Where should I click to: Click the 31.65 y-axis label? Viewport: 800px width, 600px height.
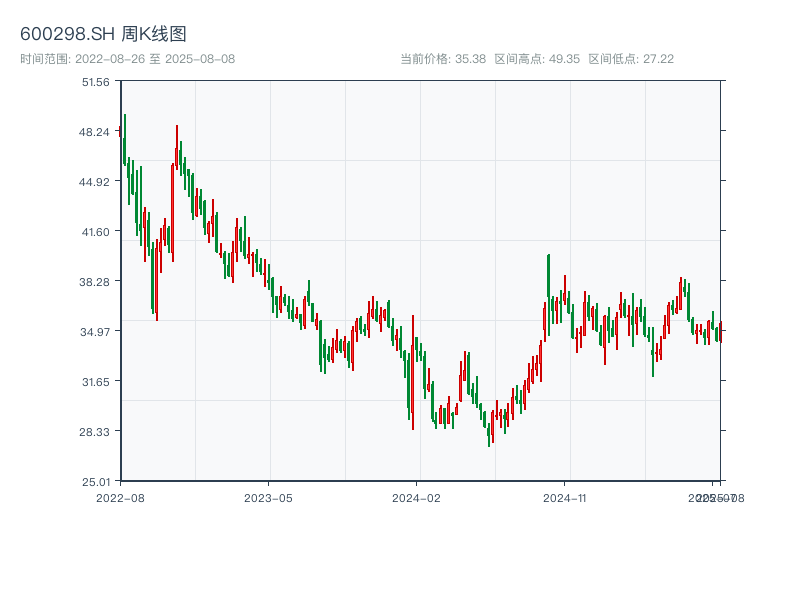point(96,382)
